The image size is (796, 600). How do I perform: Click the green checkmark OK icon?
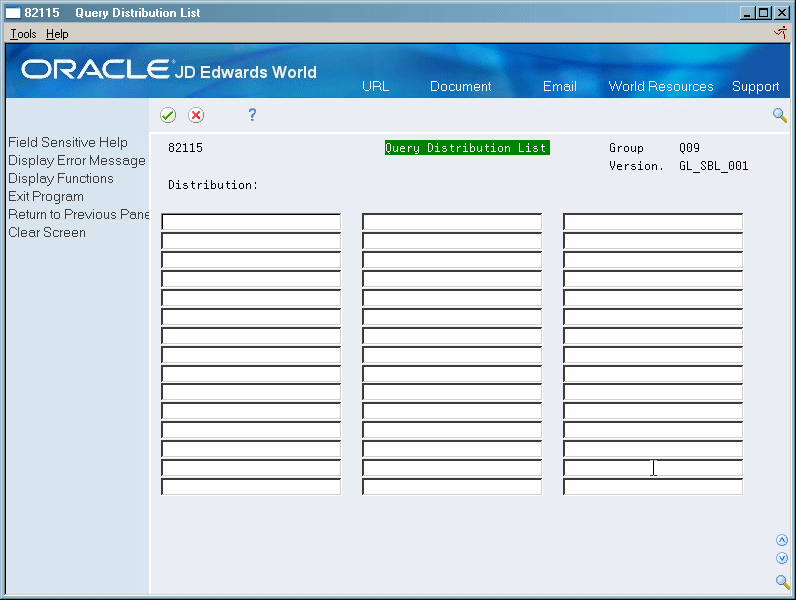point(168,115)
